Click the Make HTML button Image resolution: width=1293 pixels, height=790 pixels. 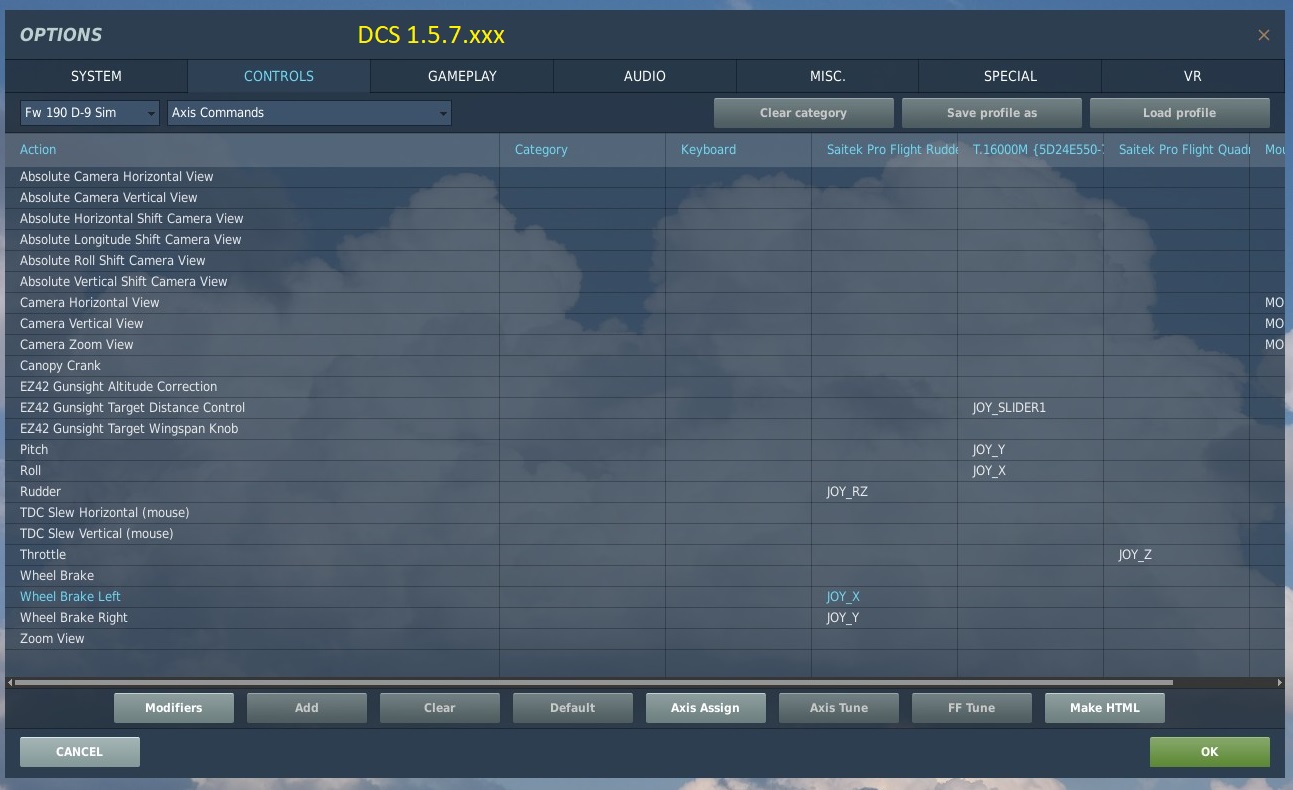coord(1104,708)
